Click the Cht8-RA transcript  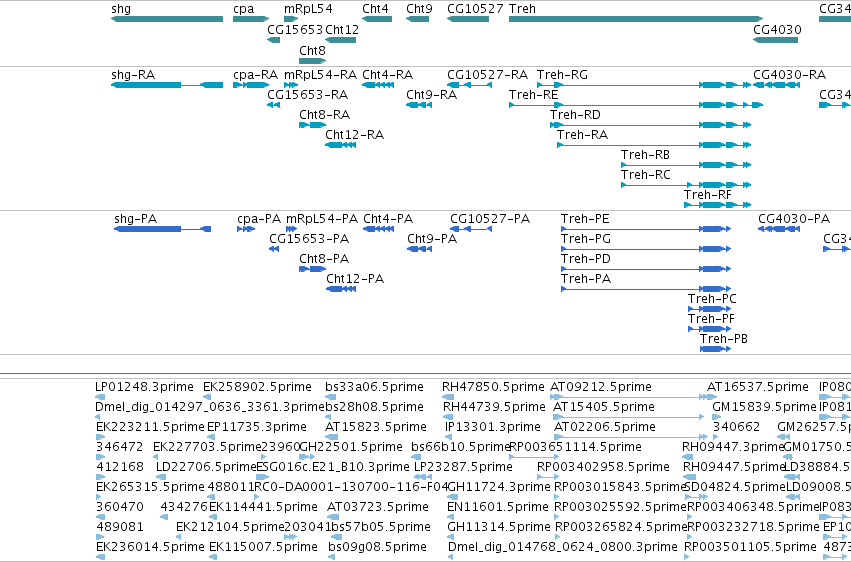click(313, 125)
